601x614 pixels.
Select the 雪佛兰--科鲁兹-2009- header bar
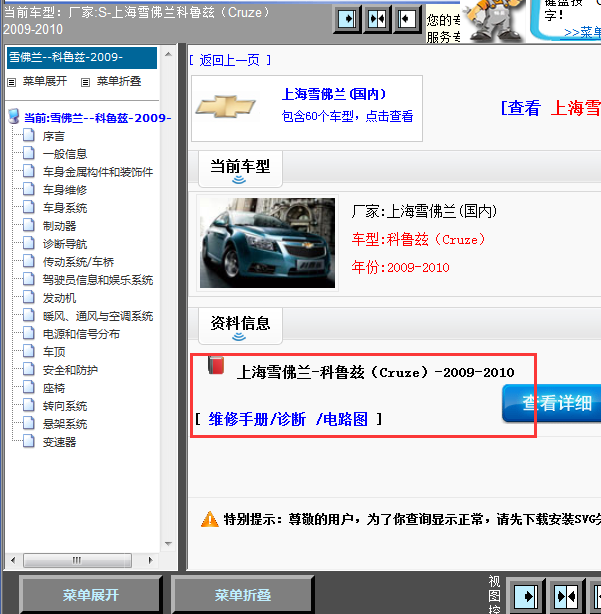82,58
